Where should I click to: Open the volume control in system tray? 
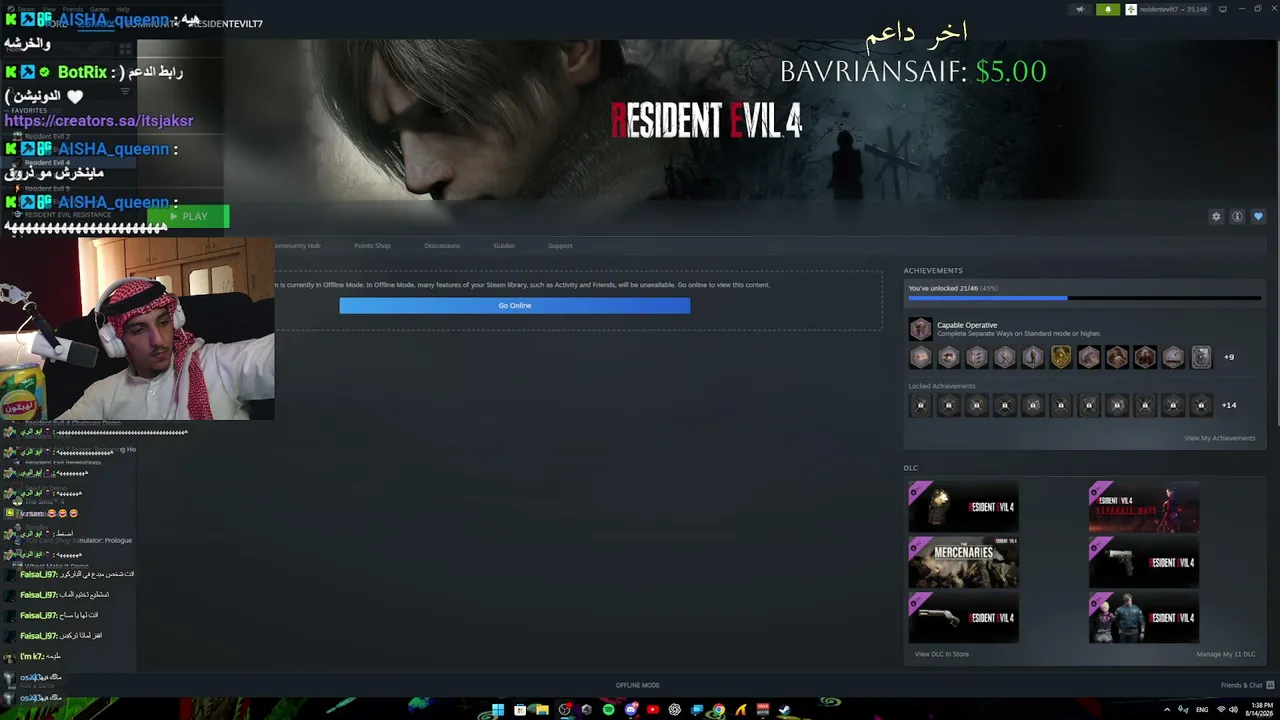[x=1232, y=710]
